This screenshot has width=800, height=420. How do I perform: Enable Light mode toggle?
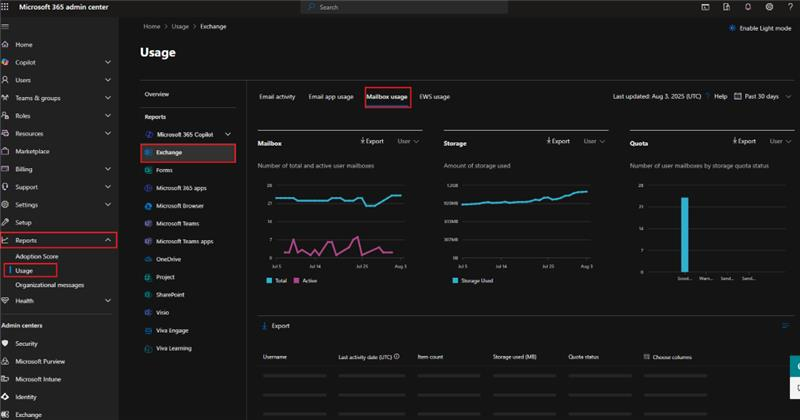760,28
